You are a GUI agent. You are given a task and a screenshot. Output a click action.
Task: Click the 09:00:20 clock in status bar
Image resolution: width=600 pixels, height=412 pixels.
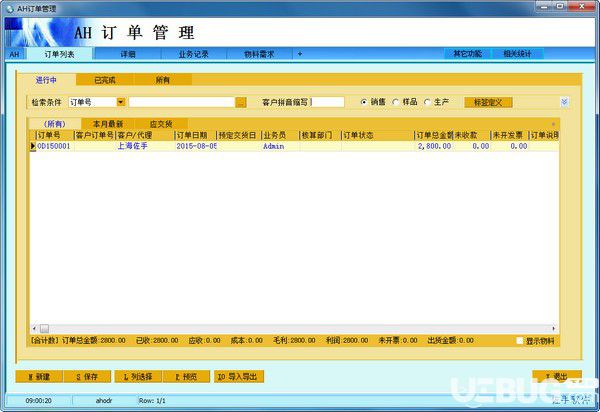(39, 401)
